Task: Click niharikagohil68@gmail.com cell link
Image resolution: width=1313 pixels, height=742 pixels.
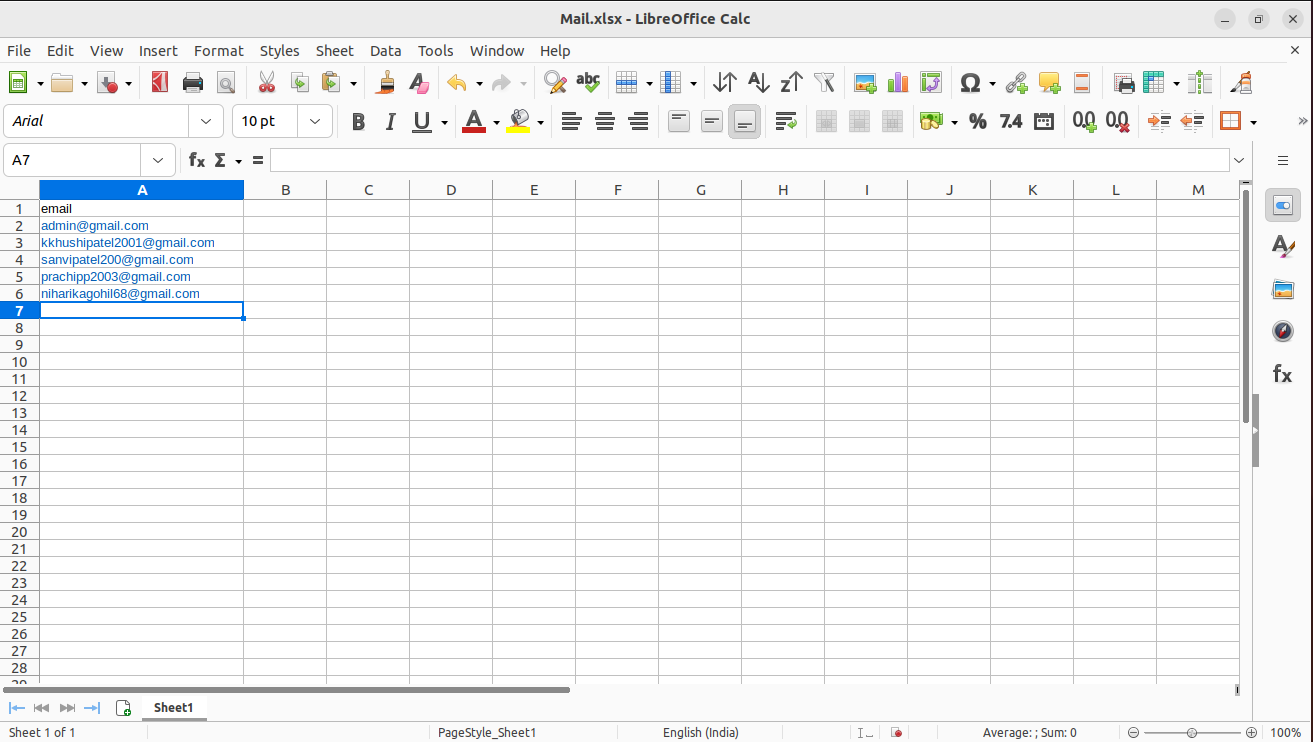Action: tap(120, 294)
